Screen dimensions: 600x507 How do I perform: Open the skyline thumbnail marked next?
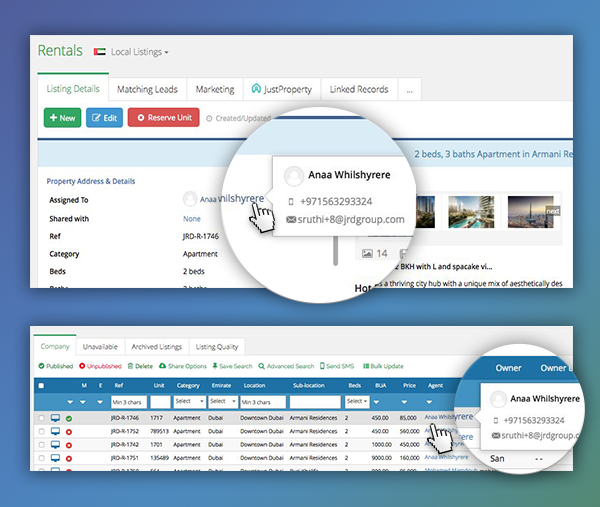click(531, 212)
